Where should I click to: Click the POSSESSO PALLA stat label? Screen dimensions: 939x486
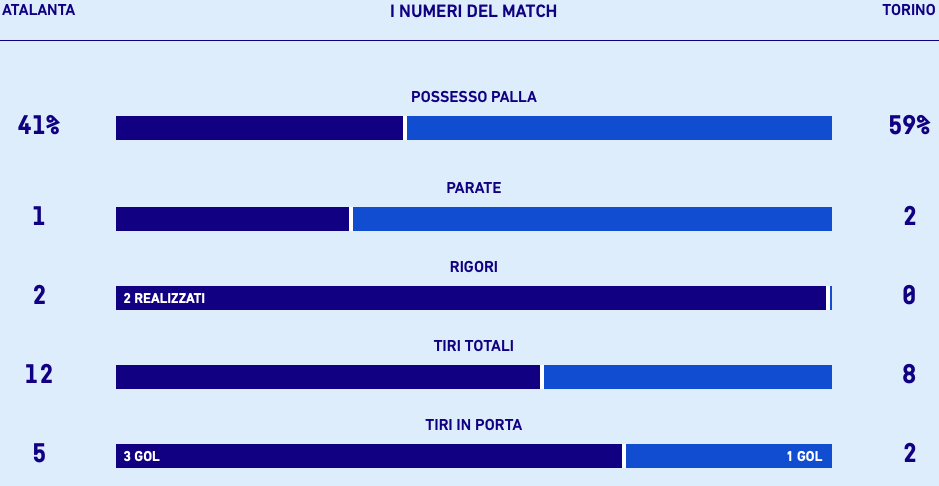click(474, 97)
